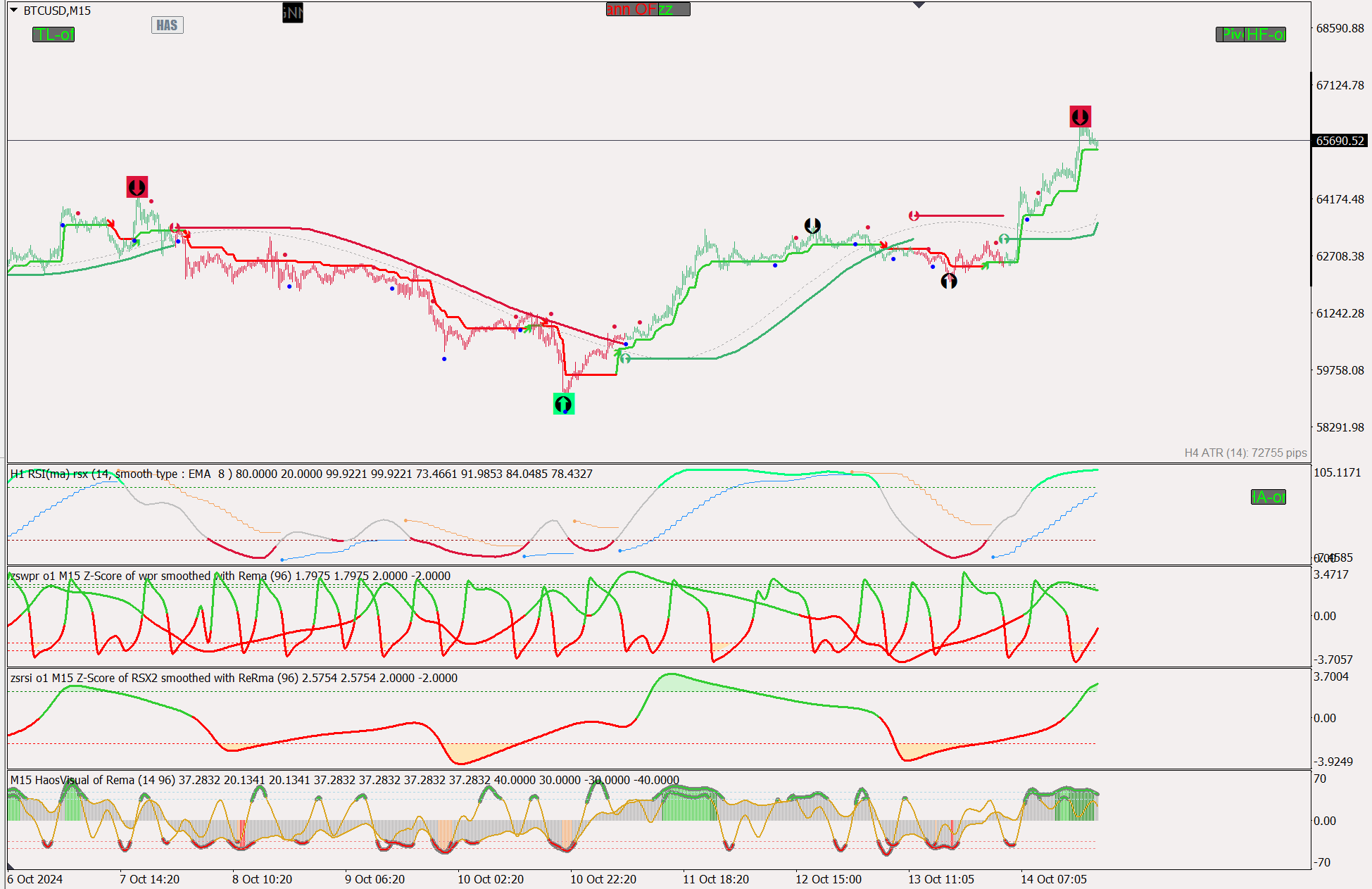The height and width of the screenshot is (889, 1372).
Task: Click the green buy arrow at chart low
Action: coord(563,403)
